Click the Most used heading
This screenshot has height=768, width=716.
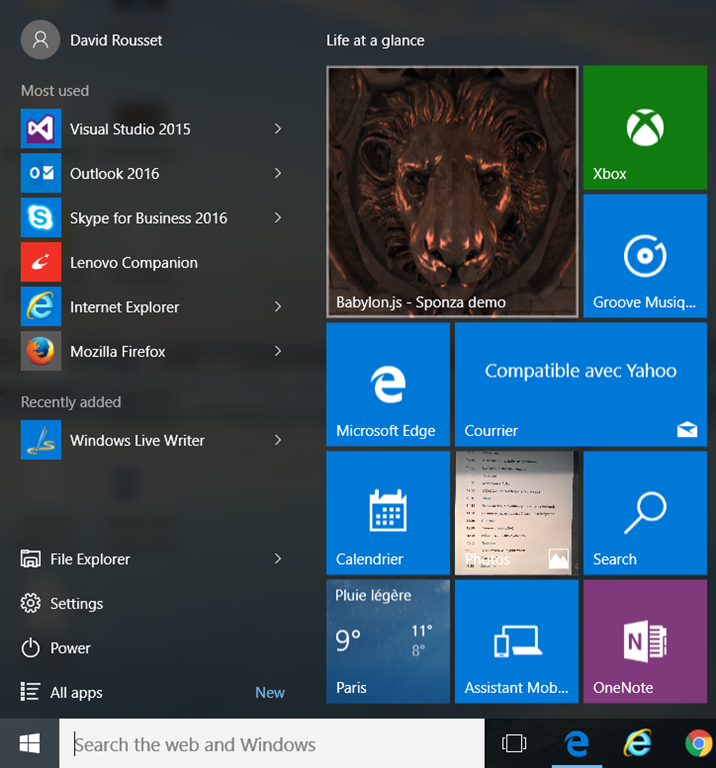(x=55, y=91)
